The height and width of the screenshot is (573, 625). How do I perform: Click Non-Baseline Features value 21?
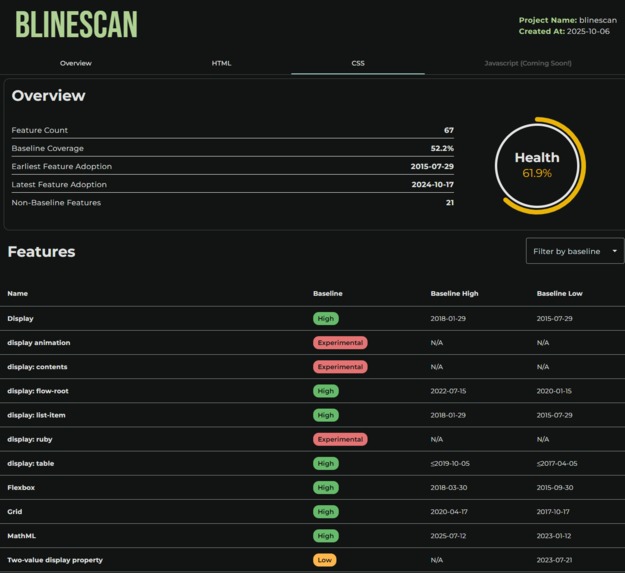click(450, 202)
